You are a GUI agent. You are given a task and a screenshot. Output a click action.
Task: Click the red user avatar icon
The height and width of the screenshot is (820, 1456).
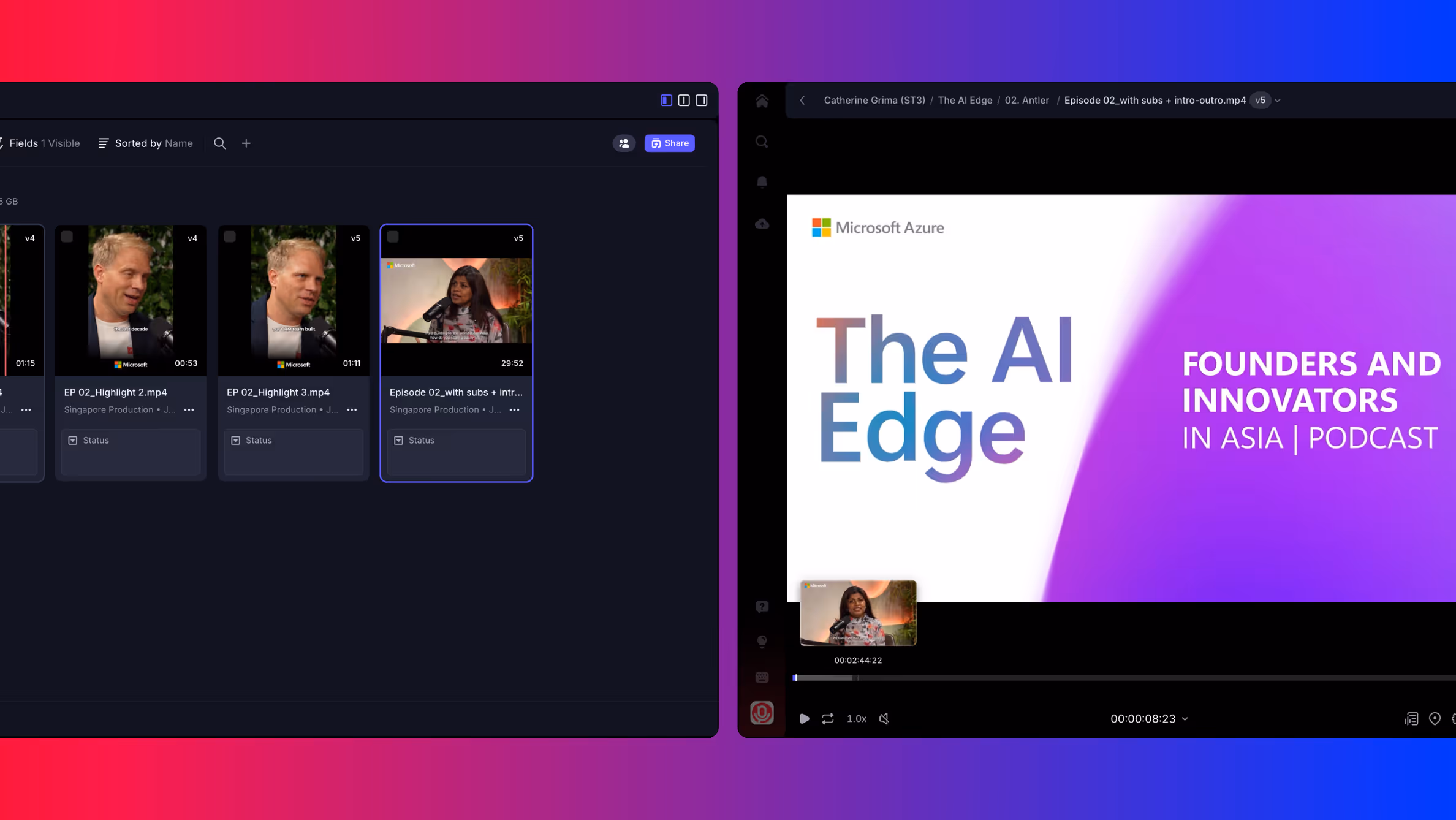(762, 713)
